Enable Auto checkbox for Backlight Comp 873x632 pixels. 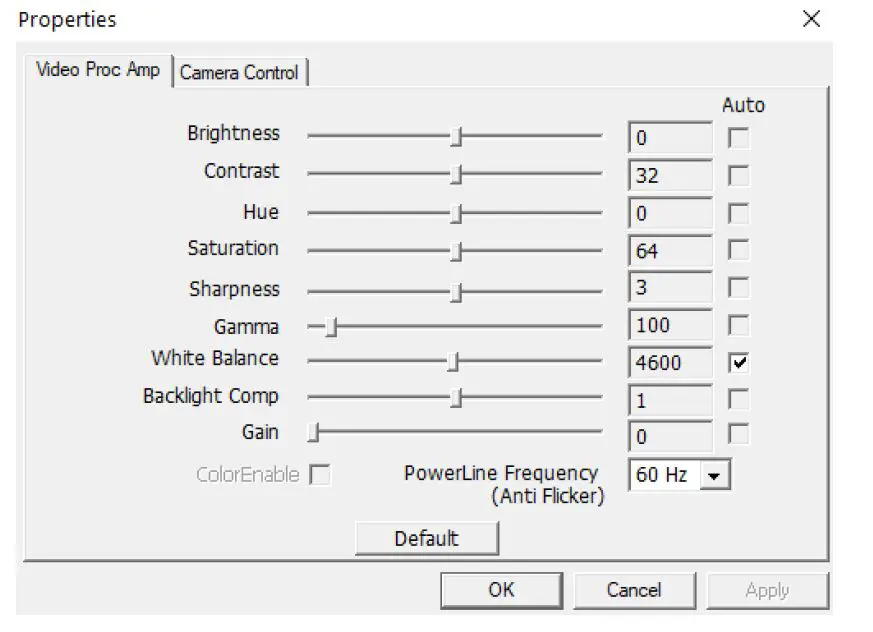[x=739, y=400]
